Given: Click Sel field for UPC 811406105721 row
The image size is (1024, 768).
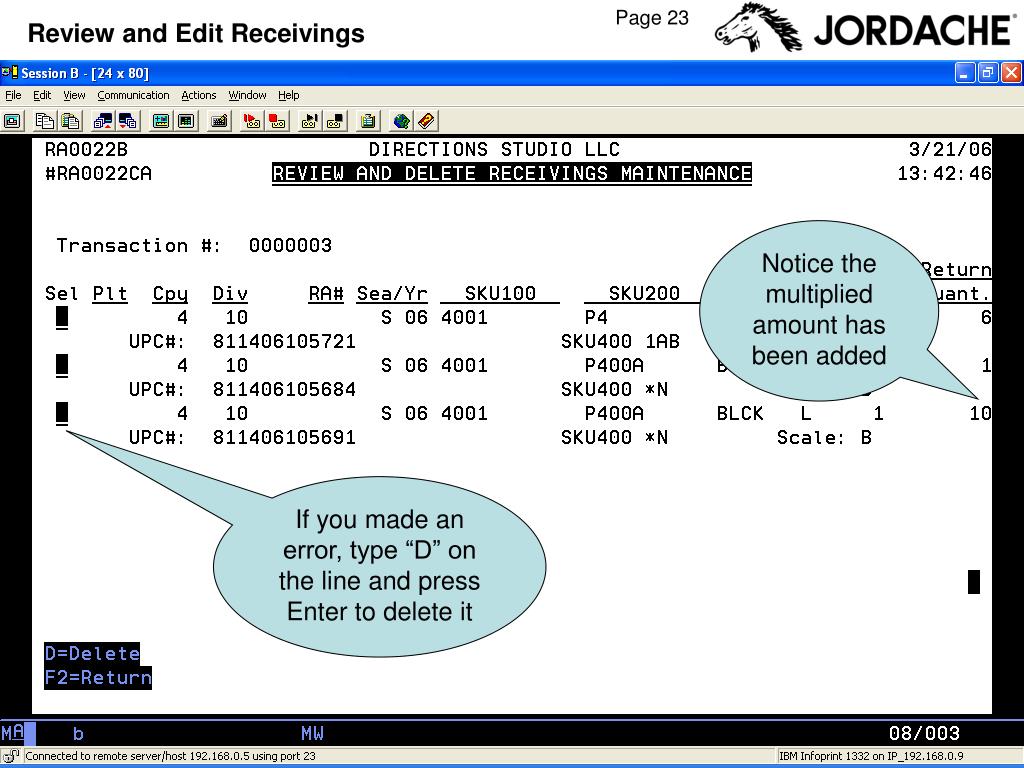Looking at the screenshot, I should pos(62,318).
